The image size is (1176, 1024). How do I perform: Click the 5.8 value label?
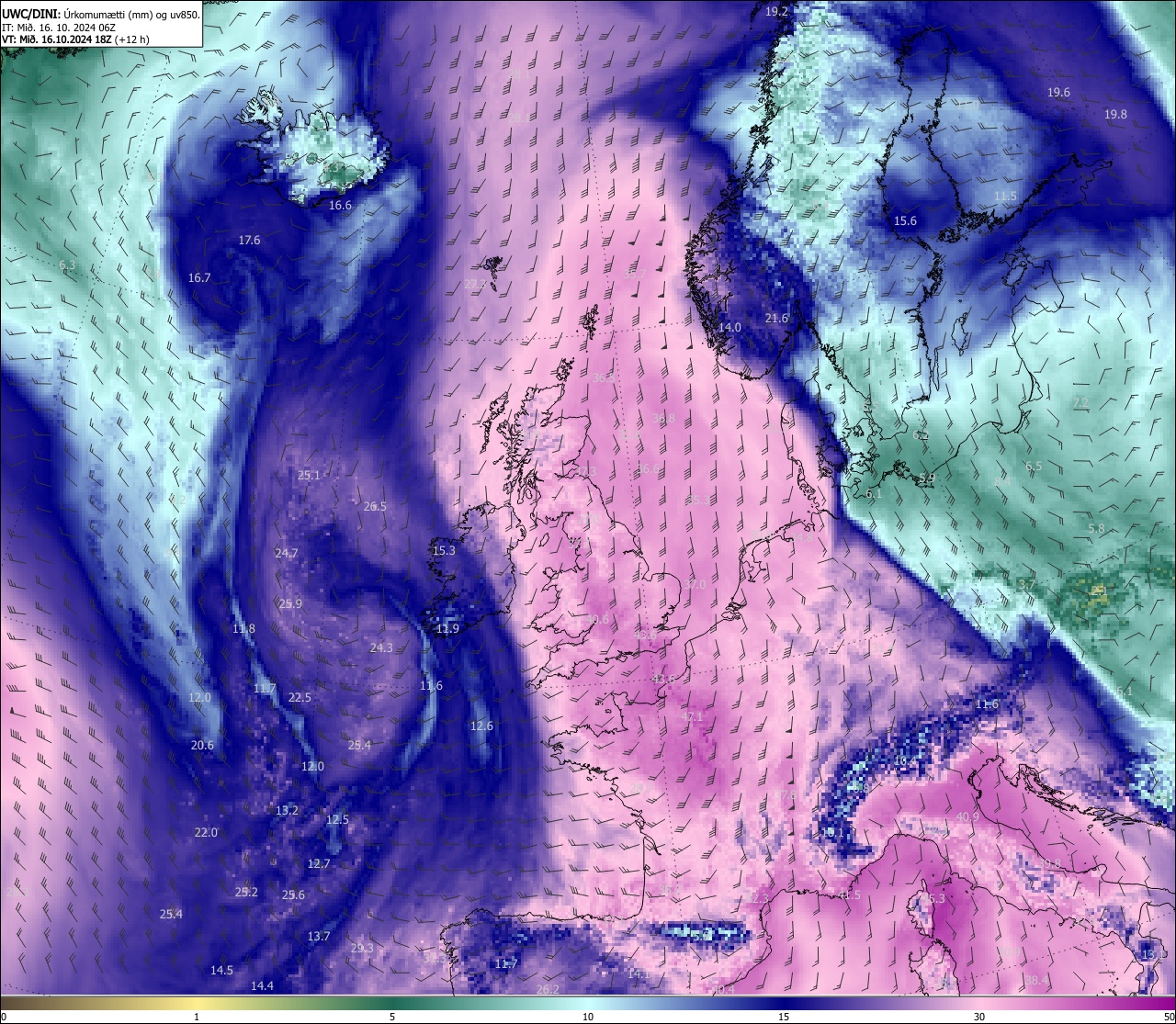point(1095,529)
